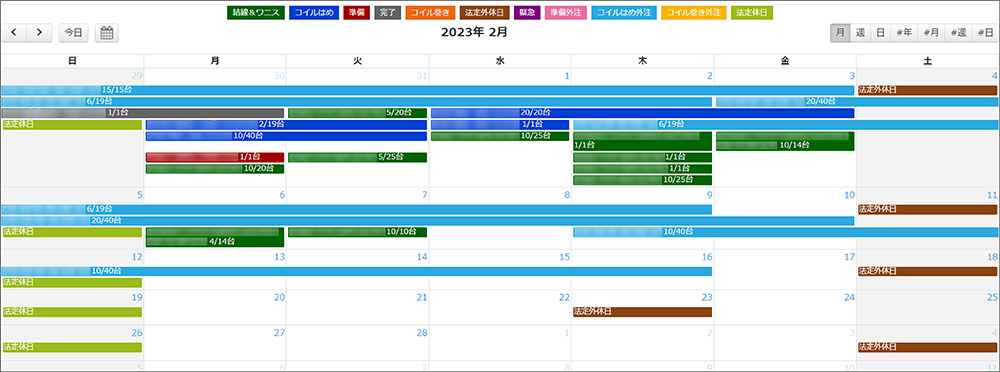The width and height of the screenshot is (1000, 372).
Task: Click the 緊急 purple legend label
Action: (x=527, y=12)
